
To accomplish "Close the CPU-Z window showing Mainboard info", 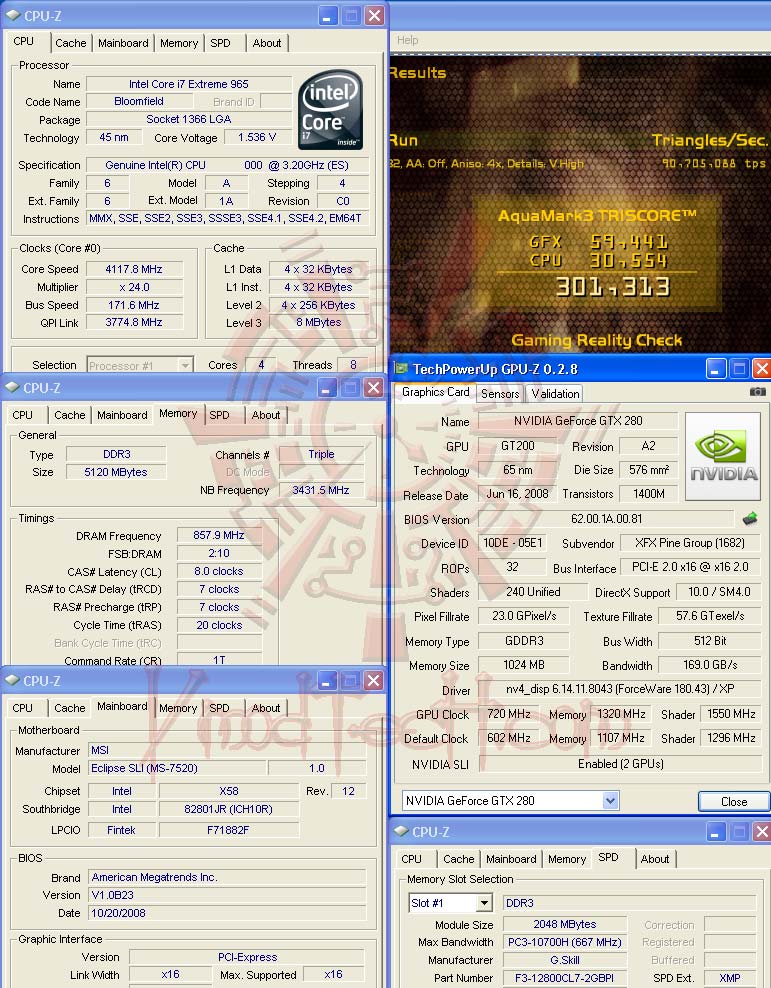I will [x=374, y=681].
